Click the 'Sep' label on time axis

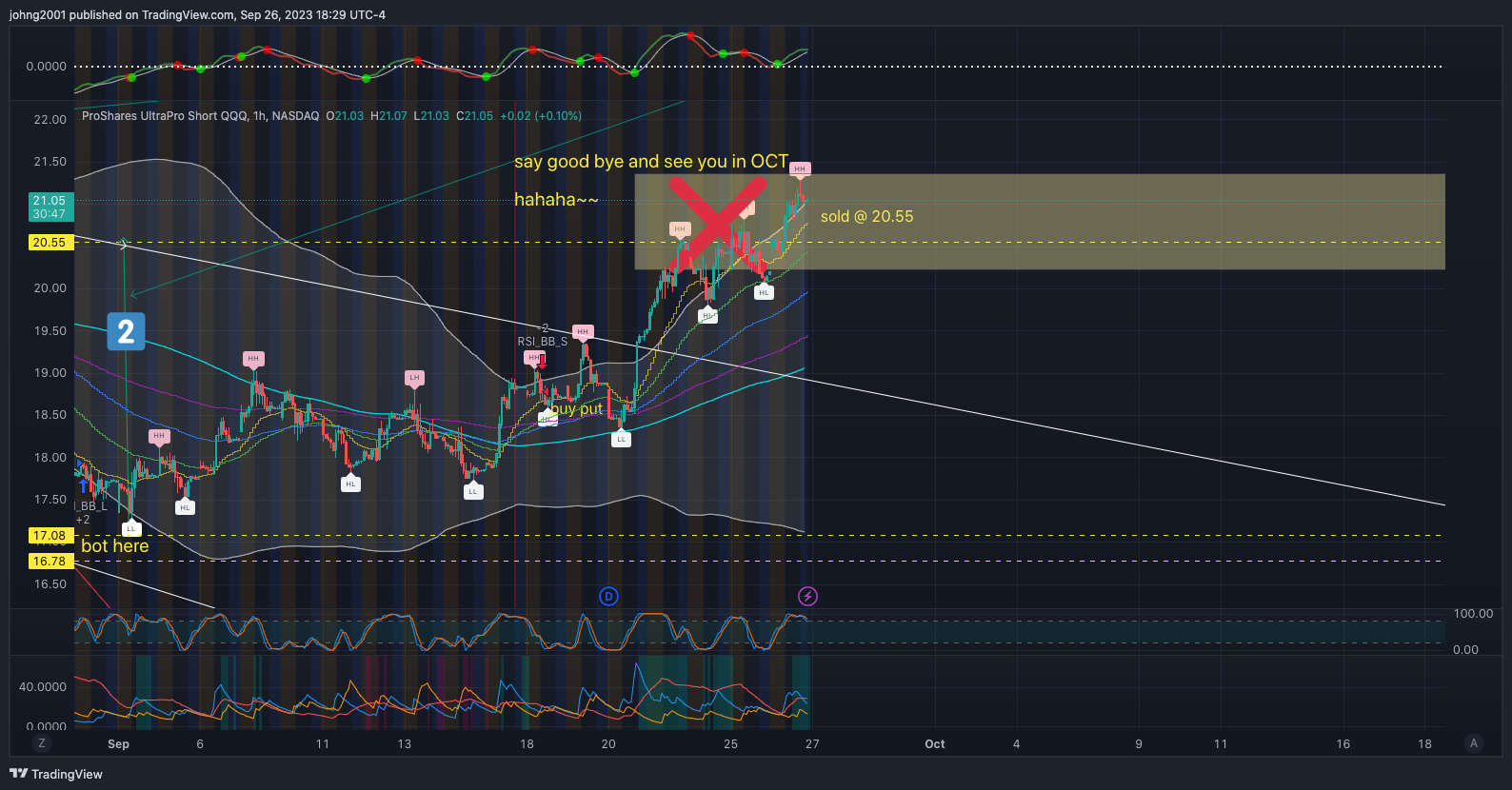(118, 744)
